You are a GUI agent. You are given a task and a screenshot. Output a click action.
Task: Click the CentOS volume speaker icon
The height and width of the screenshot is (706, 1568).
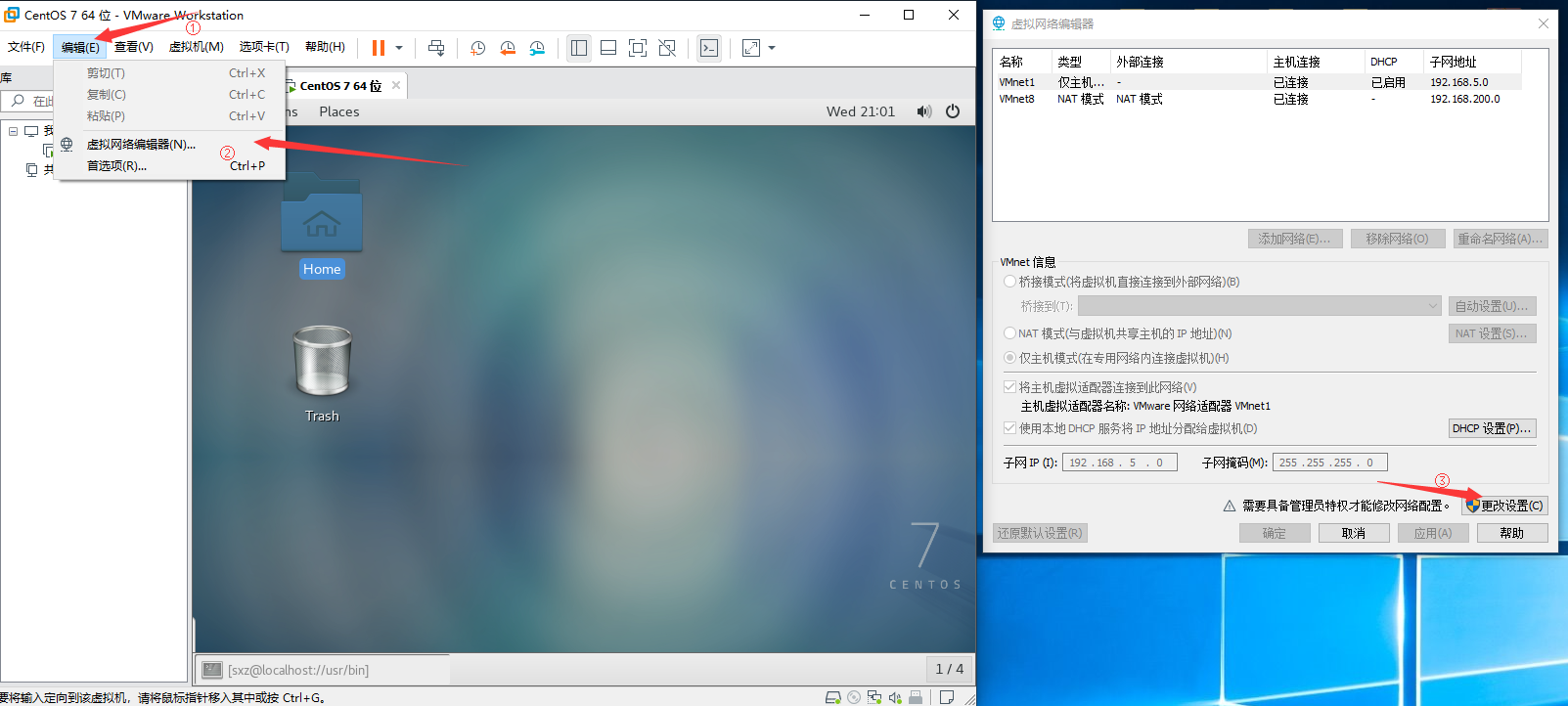924,111
